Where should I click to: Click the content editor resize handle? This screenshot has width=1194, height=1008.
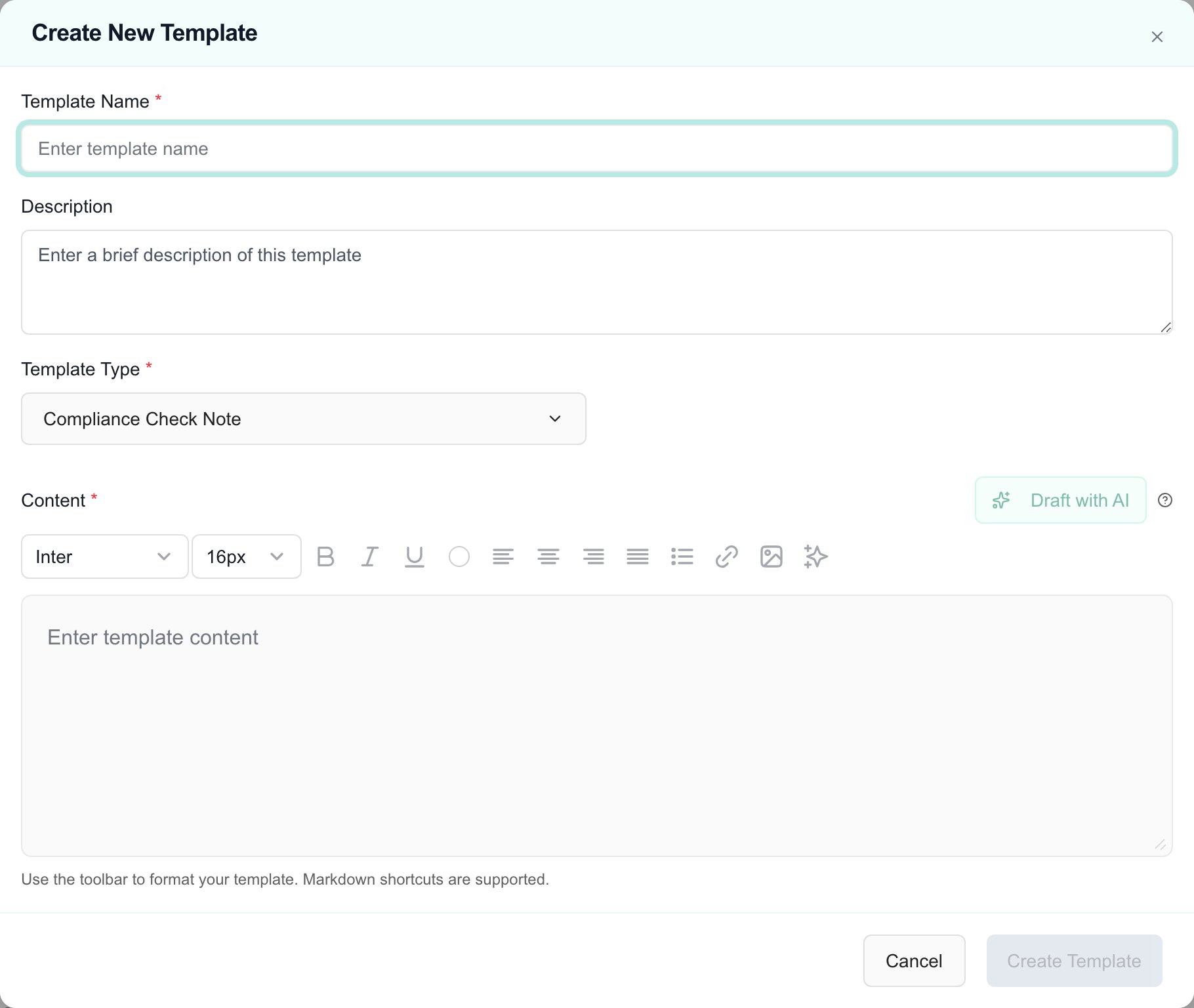[1160, 845]
